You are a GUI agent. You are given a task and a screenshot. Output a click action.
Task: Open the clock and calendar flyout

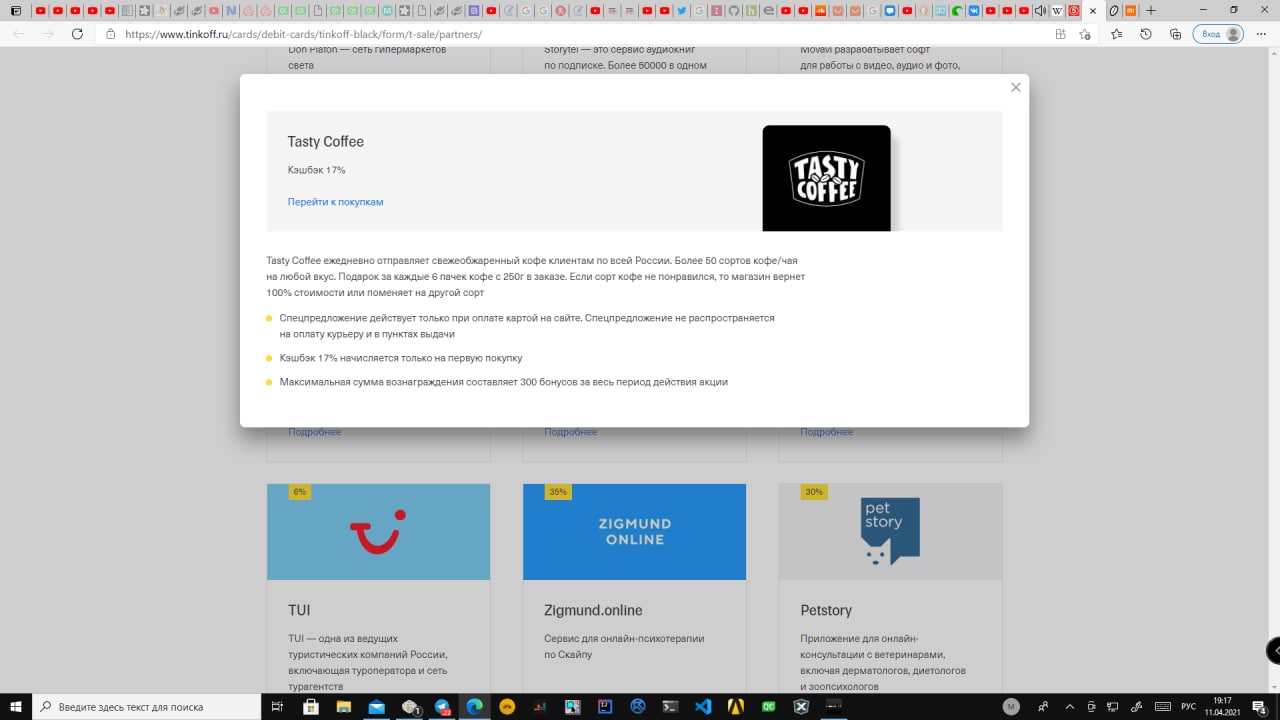(x=1222, y=707)
